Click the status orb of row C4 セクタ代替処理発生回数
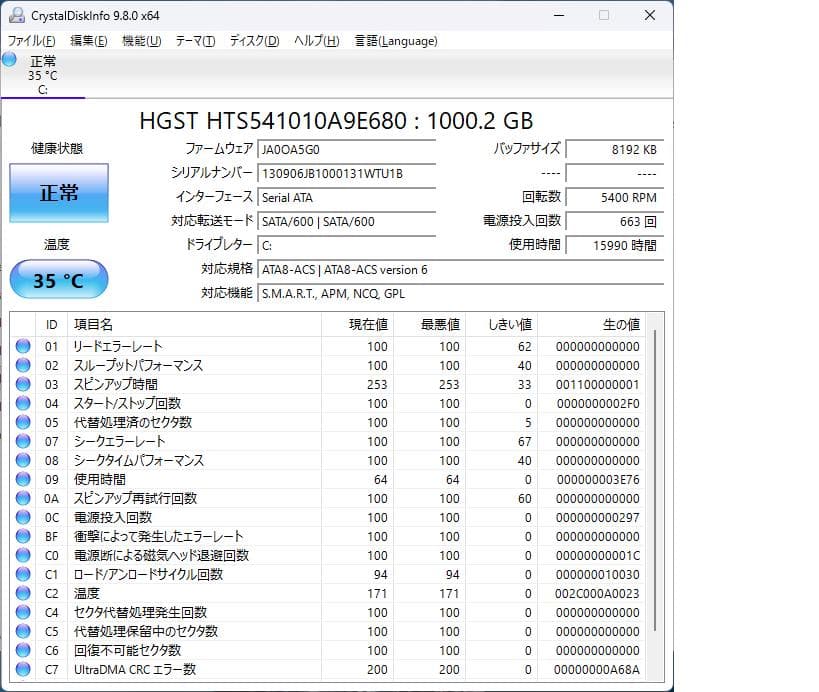The image size is (819, 692). tap(23, 612)
